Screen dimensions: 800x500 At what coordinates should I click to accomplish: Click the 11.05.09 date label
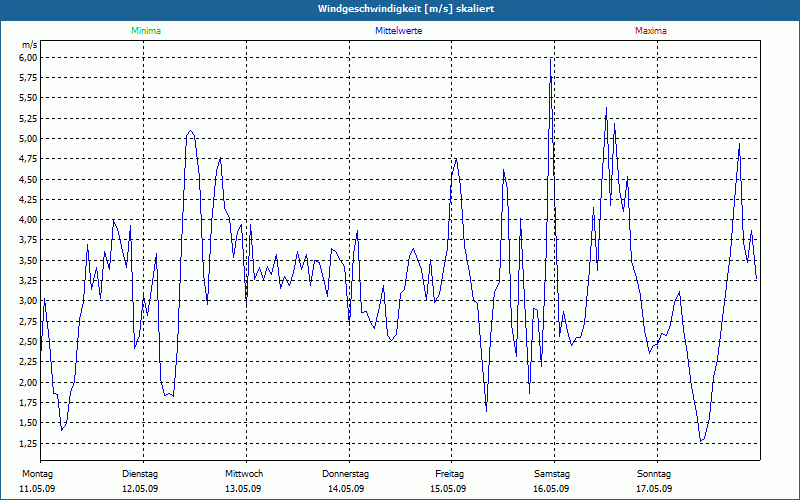pos(37,489)
